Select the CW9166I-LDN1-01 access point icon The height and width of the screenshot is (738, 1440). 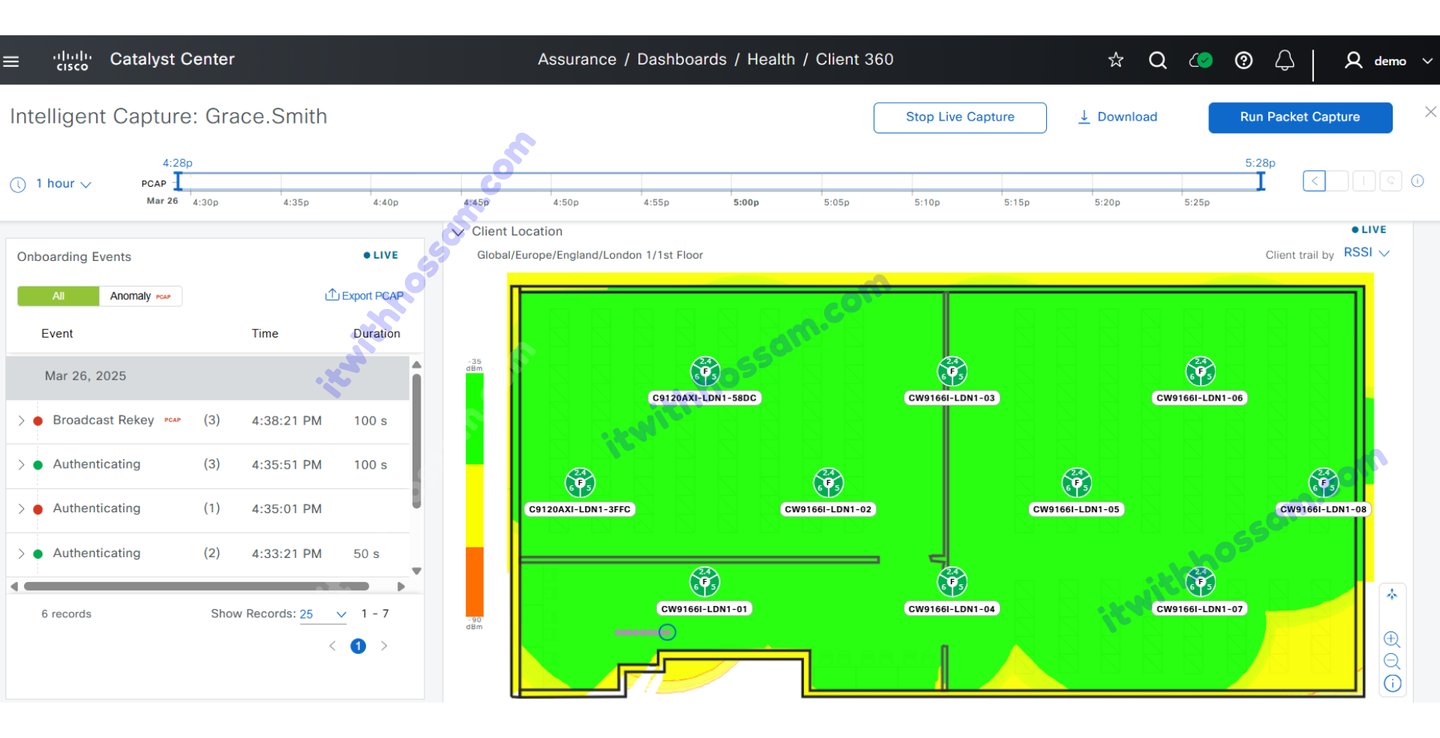tap(705, 582)
